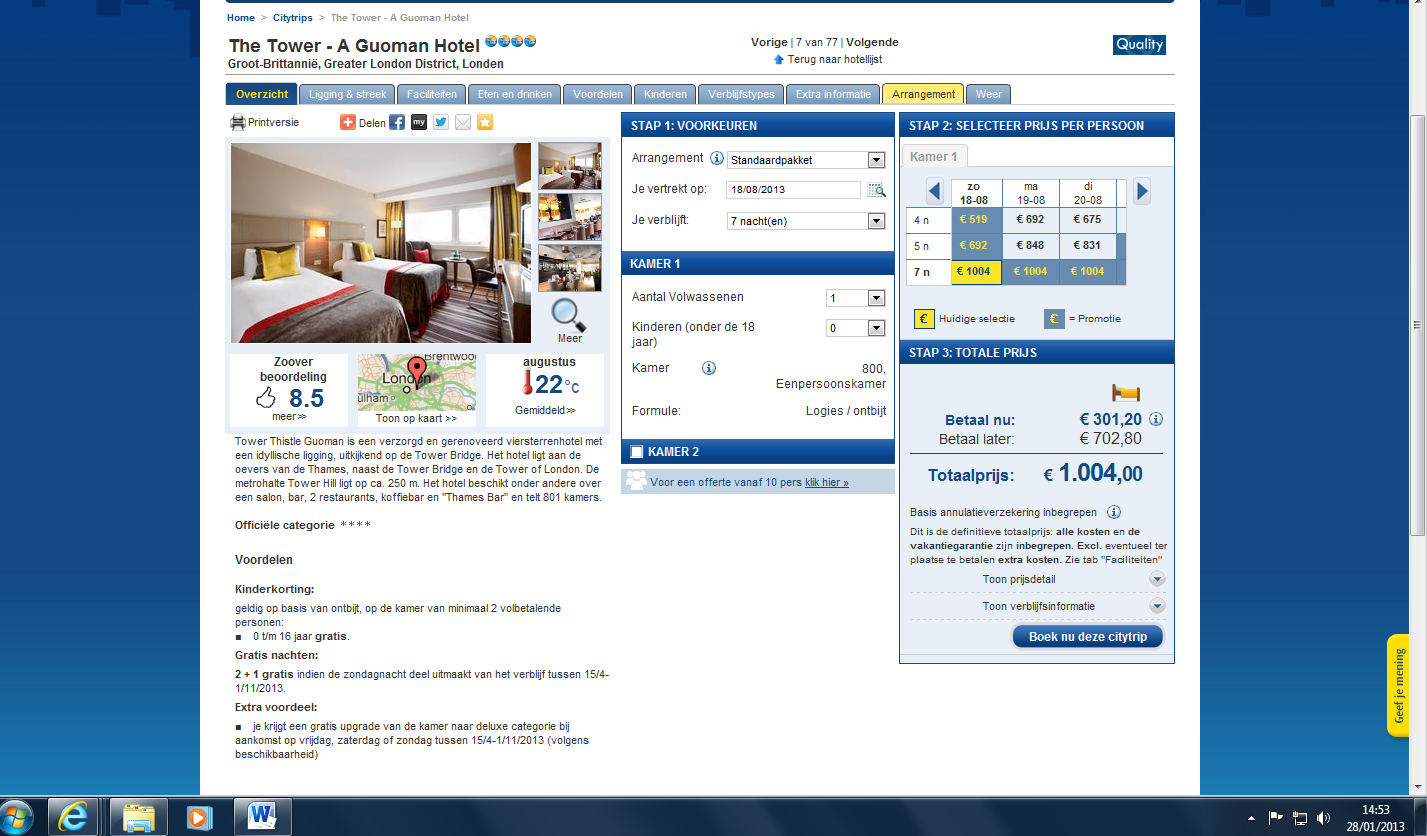Viewport: 1427px width, 836px height.
Task: Open the Ligging & streek tab
Action: point(347,94)
